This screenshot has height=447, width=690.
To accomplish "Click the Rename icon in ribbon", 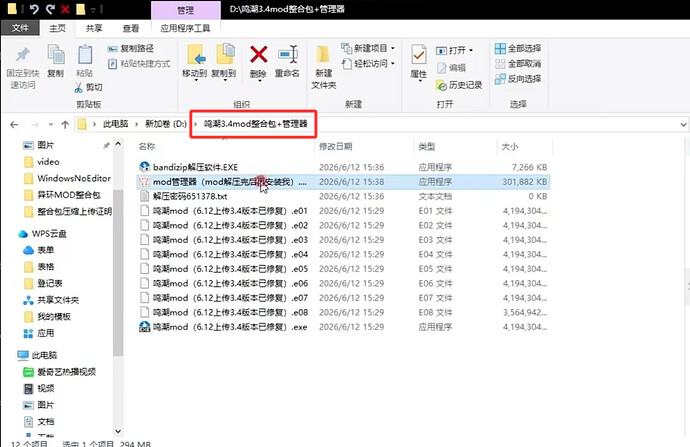I will [x=288, y=55].
